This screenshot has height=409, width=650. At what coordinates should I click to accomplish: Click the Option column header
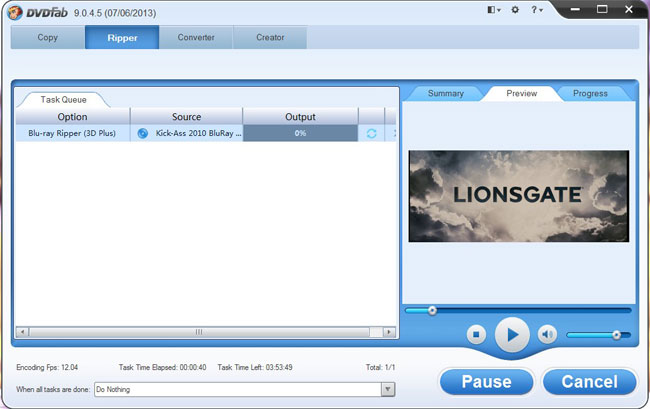point(73,116)
